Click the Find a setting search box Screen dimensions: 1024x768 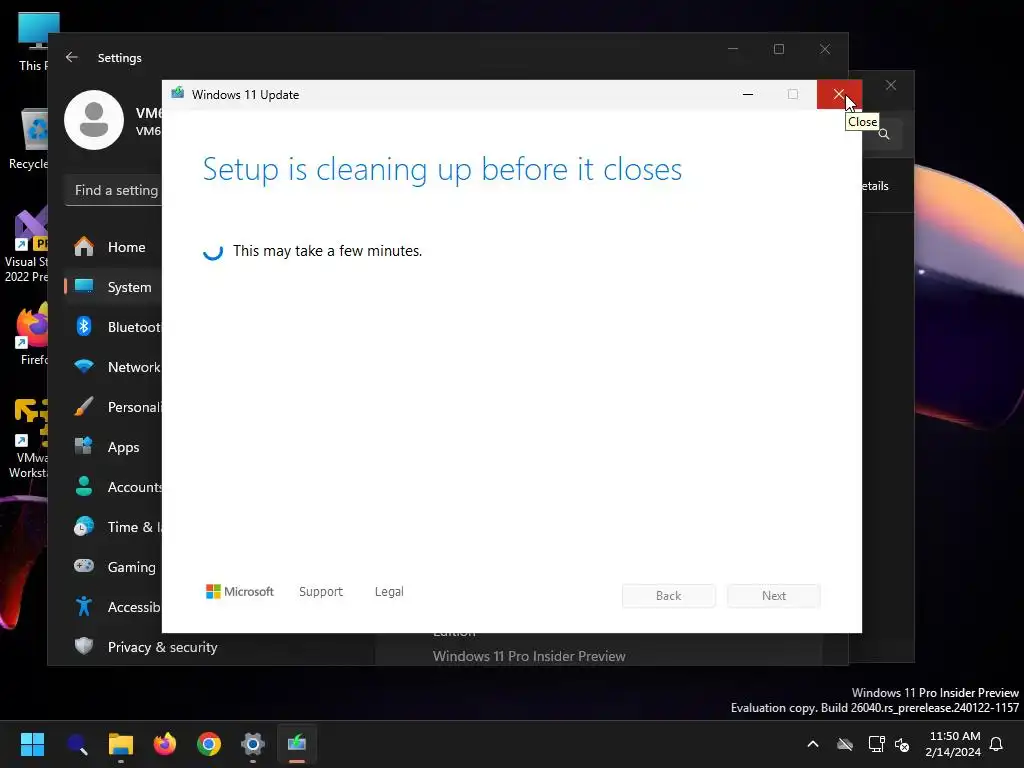click(114, 190)
